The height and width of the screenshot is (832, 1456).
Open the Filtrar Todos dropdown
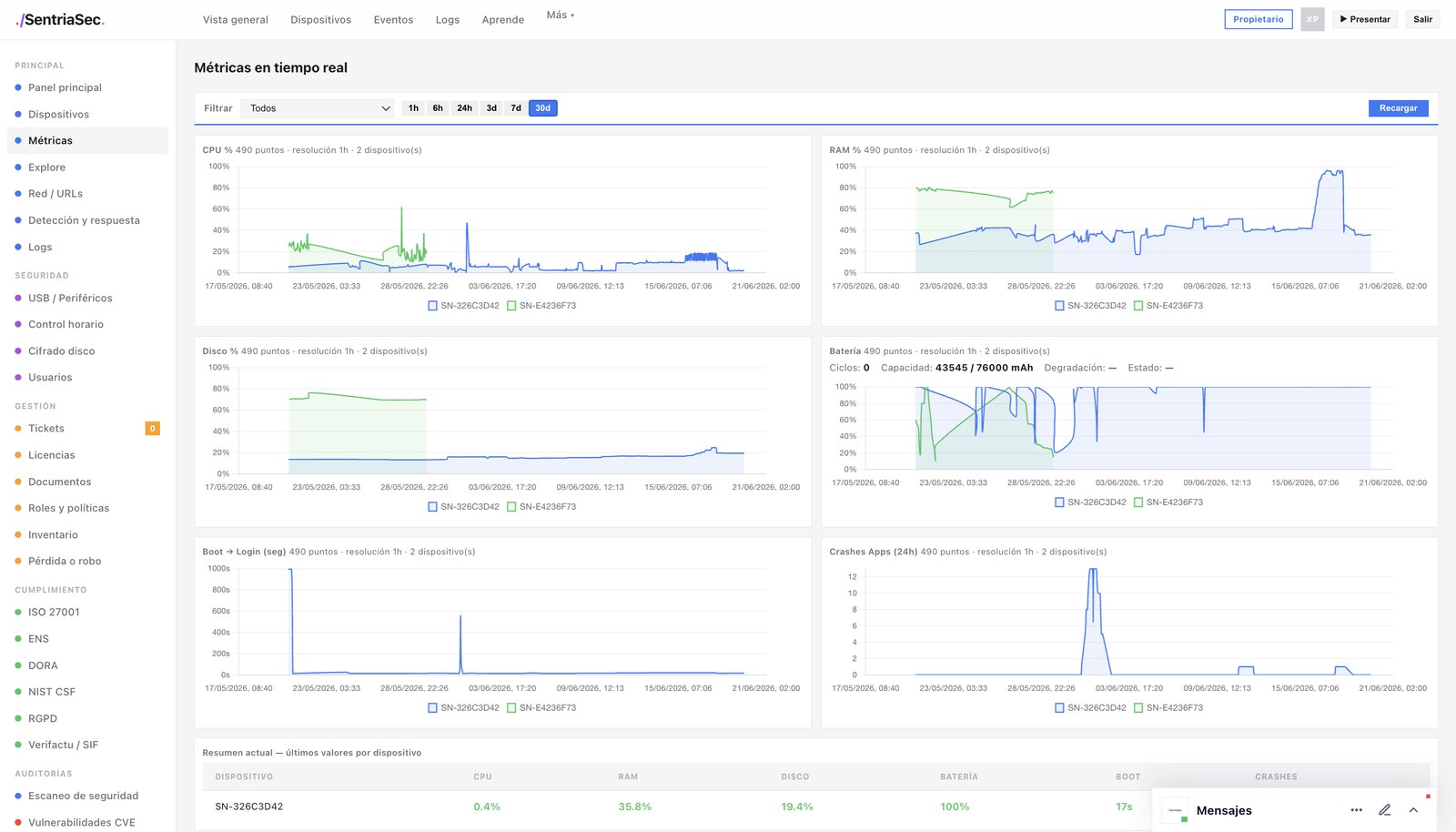(x=318, y=108)
